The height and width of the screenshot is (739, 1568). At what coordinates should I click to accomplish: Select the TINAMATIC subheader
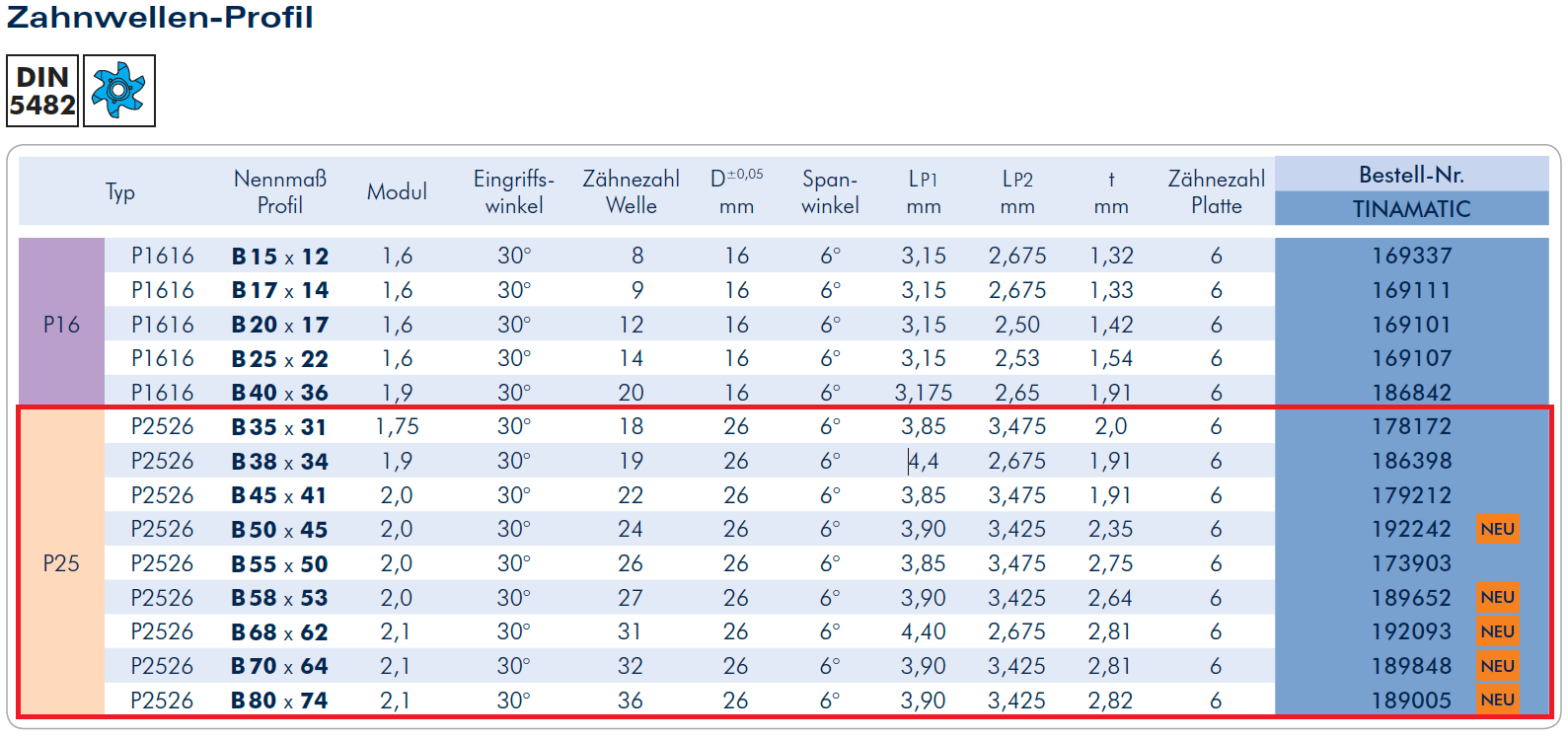pyautogui.click(x=1411, y=209)
